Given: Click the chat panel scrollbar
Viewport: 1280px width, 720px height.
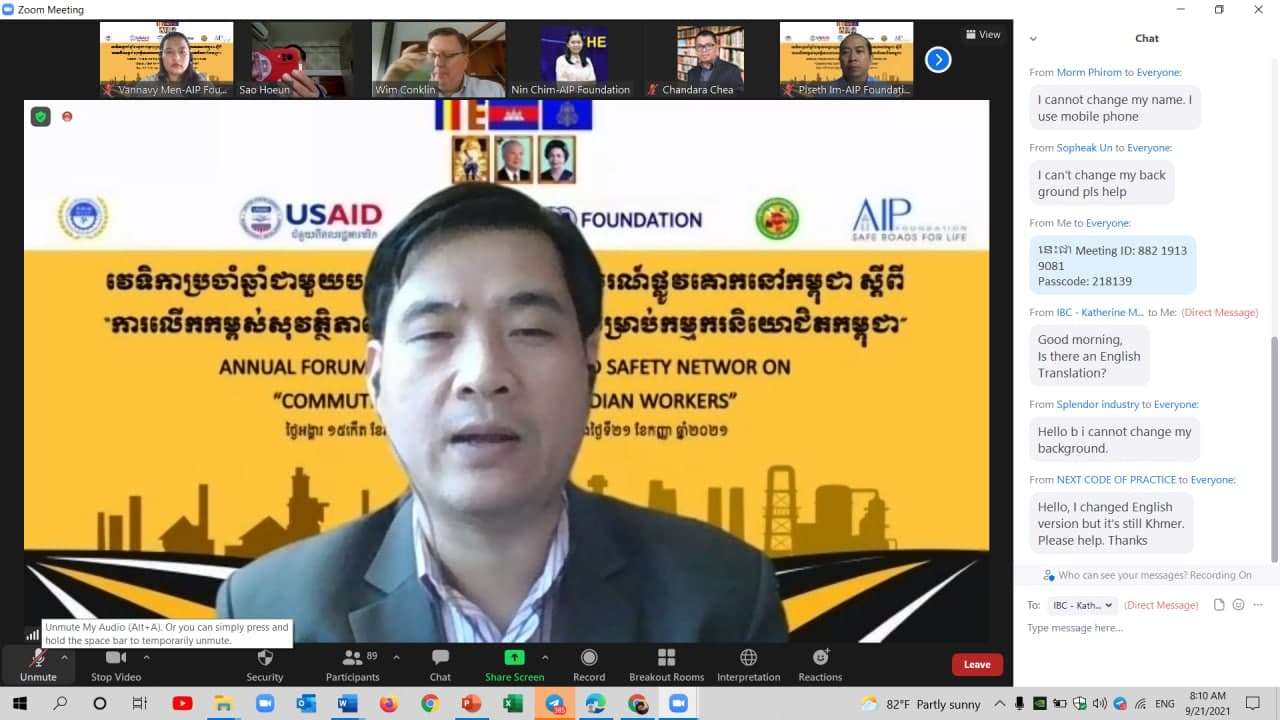Looking at the screenshot, I should pos(1273,448).
